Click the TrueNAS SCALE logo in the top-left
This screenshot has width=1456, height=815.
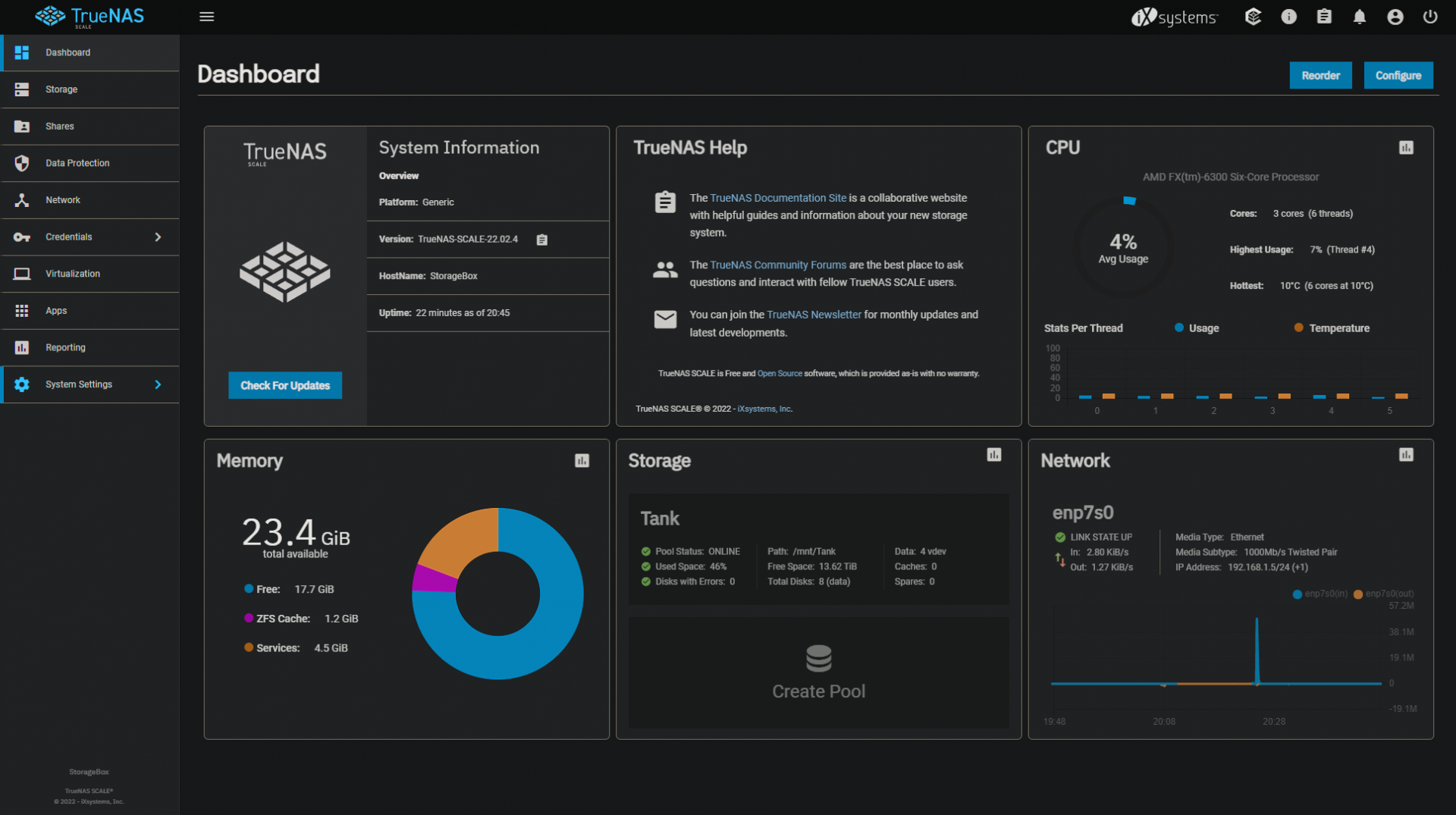coord(89,17)
